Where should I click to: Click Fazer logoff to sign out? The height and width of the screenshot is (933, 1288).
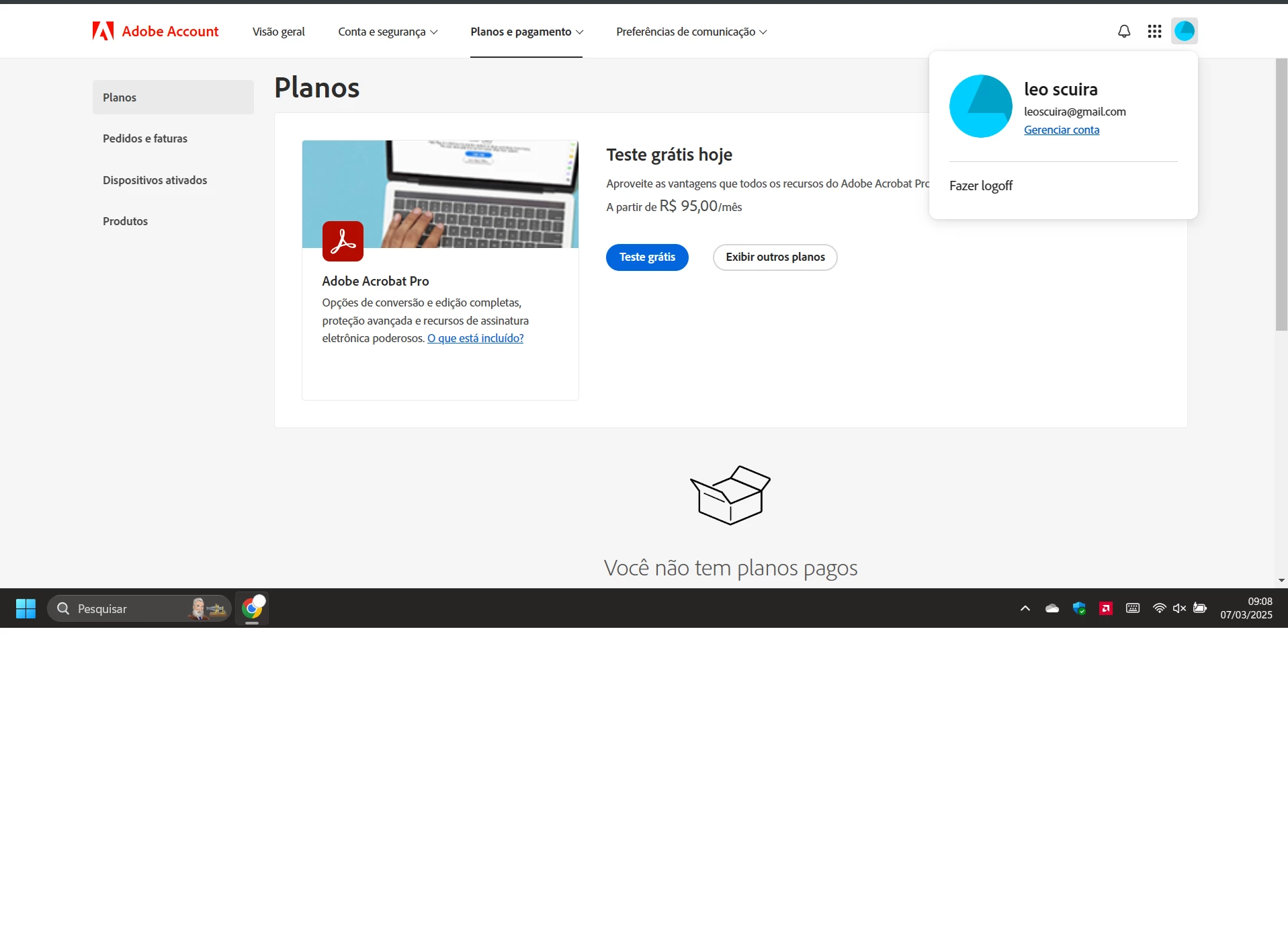tap(981, 186)
